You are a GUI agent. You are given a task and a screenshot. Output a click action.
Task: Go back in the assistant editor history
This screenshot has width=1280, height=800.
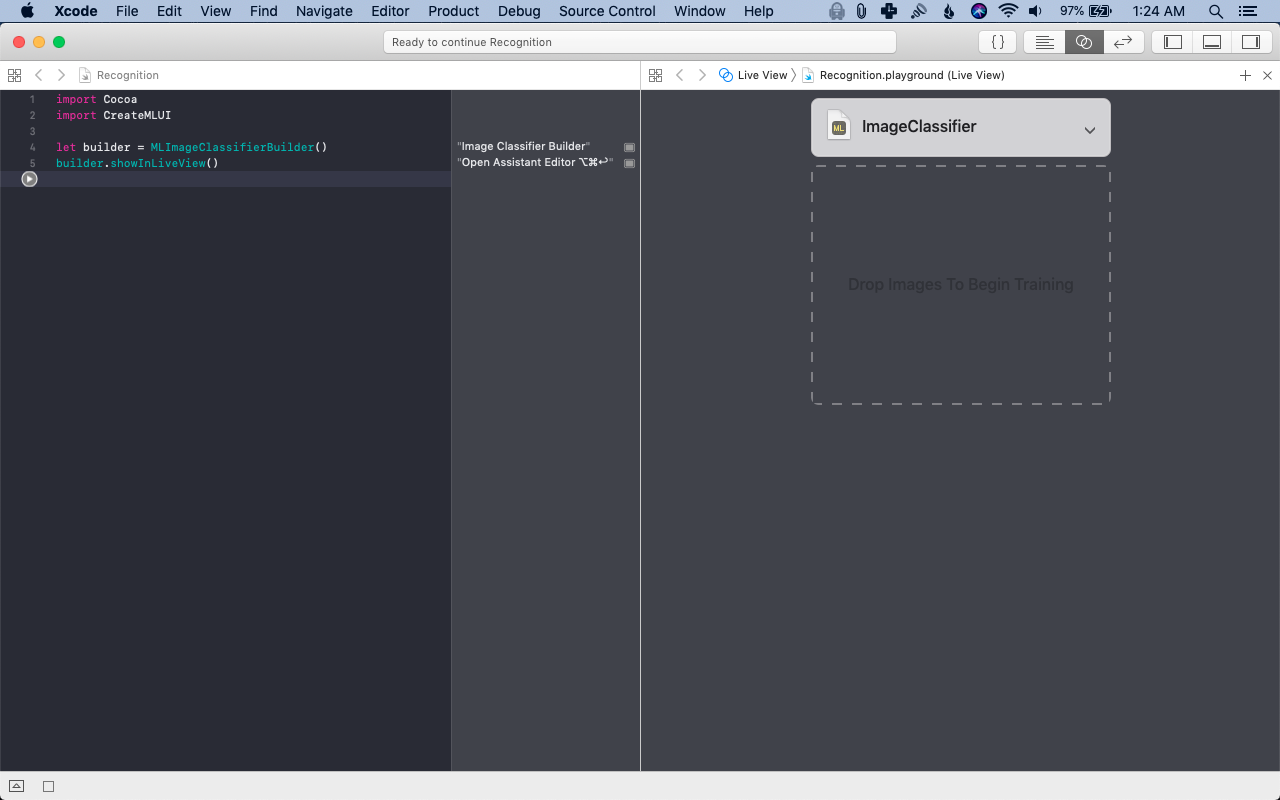[680, 75]
